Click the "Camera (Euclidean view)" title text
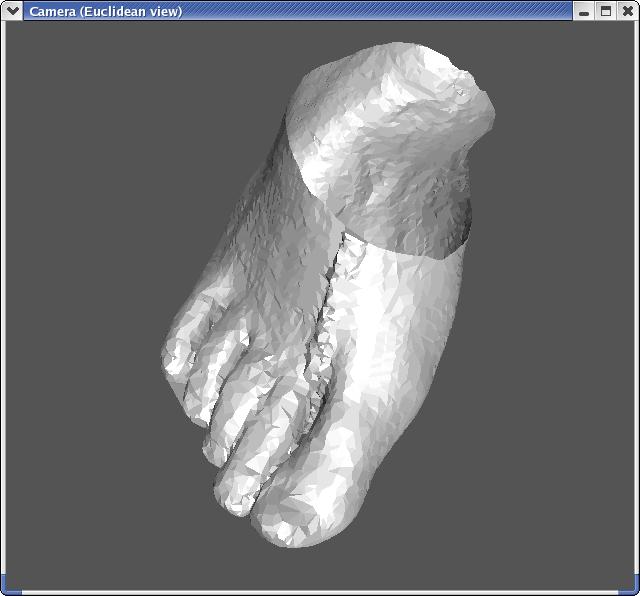The image size is (640, 596). (x=105, y=11)
